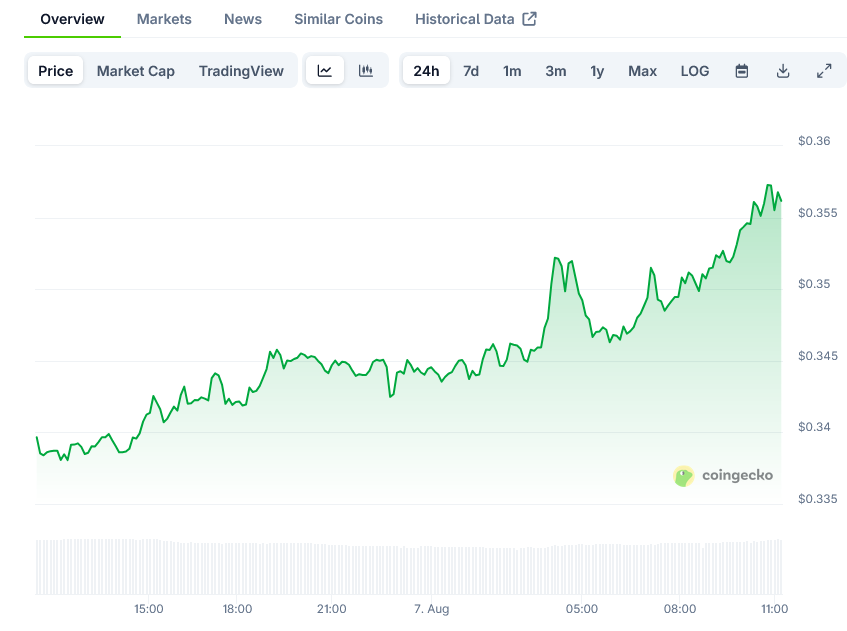Open the News tab

243,19
